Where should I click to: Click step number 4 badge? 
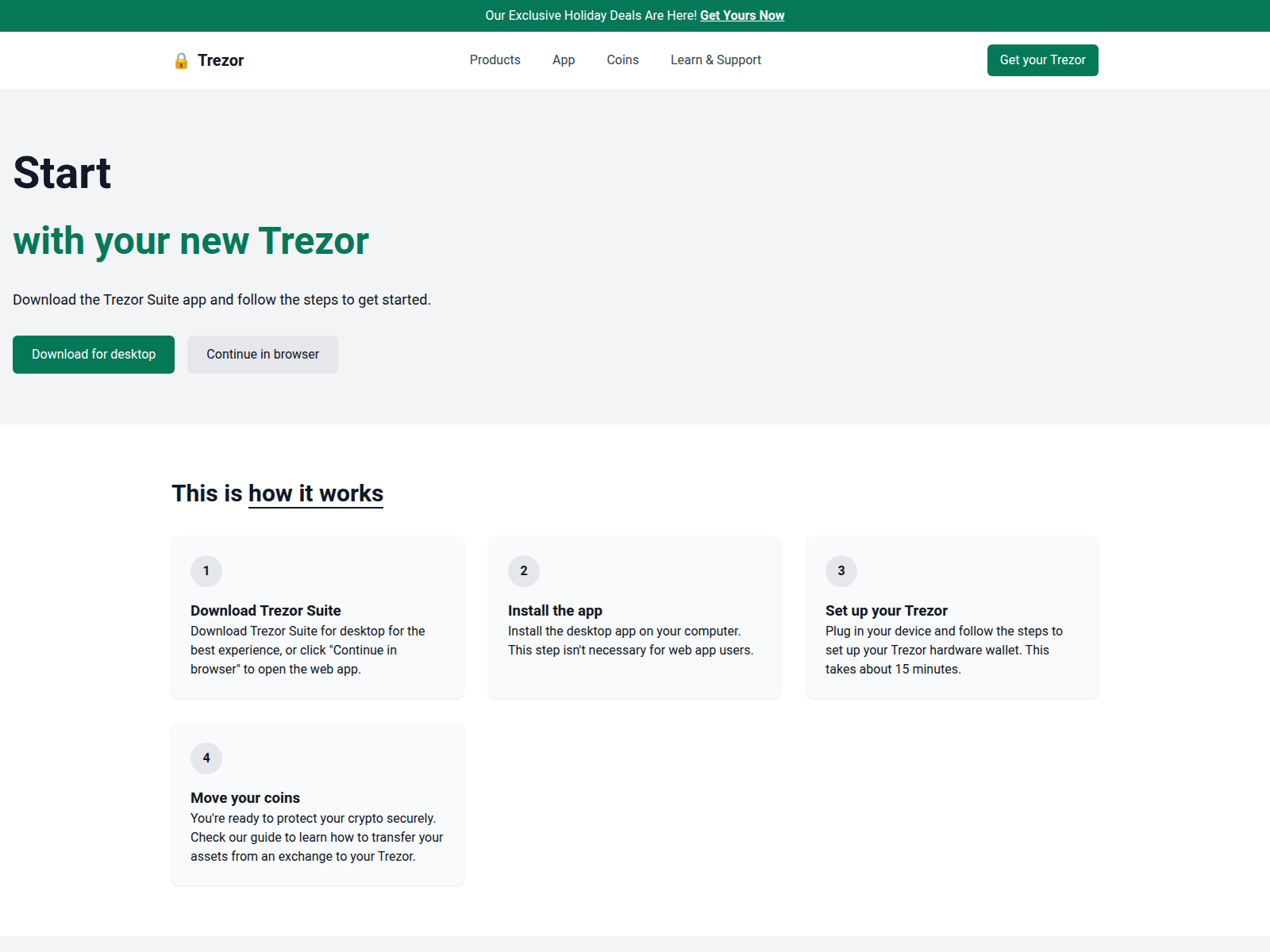(x=206, y=758)
